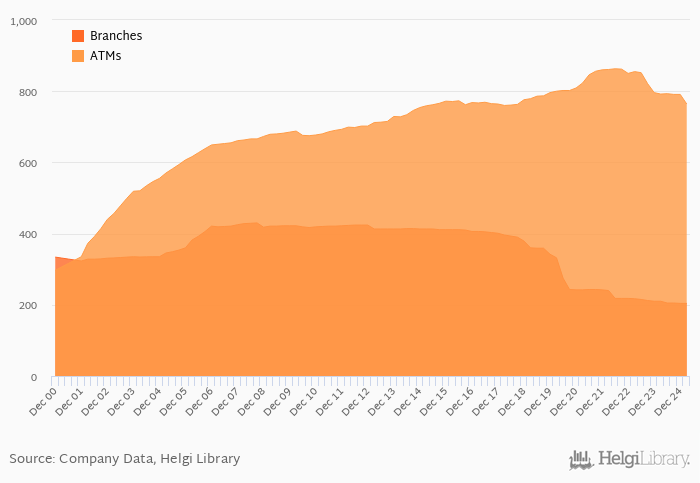Toggle the Branches series legend label
Viewport: 700px width, 483px height.
click(x=116, y=36)
